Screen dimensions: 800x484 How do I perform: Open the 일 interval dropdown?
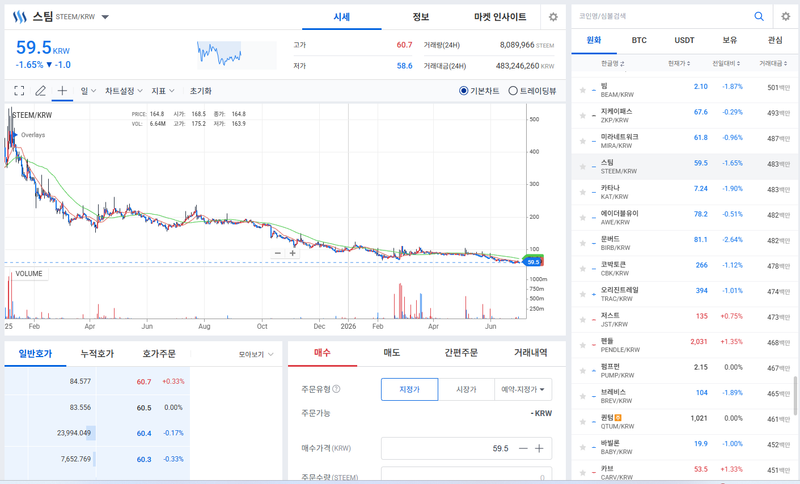88,91
